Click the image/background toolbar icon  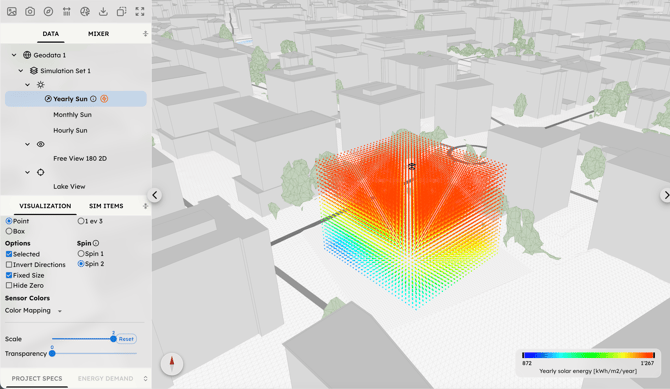tap(12, 12)
